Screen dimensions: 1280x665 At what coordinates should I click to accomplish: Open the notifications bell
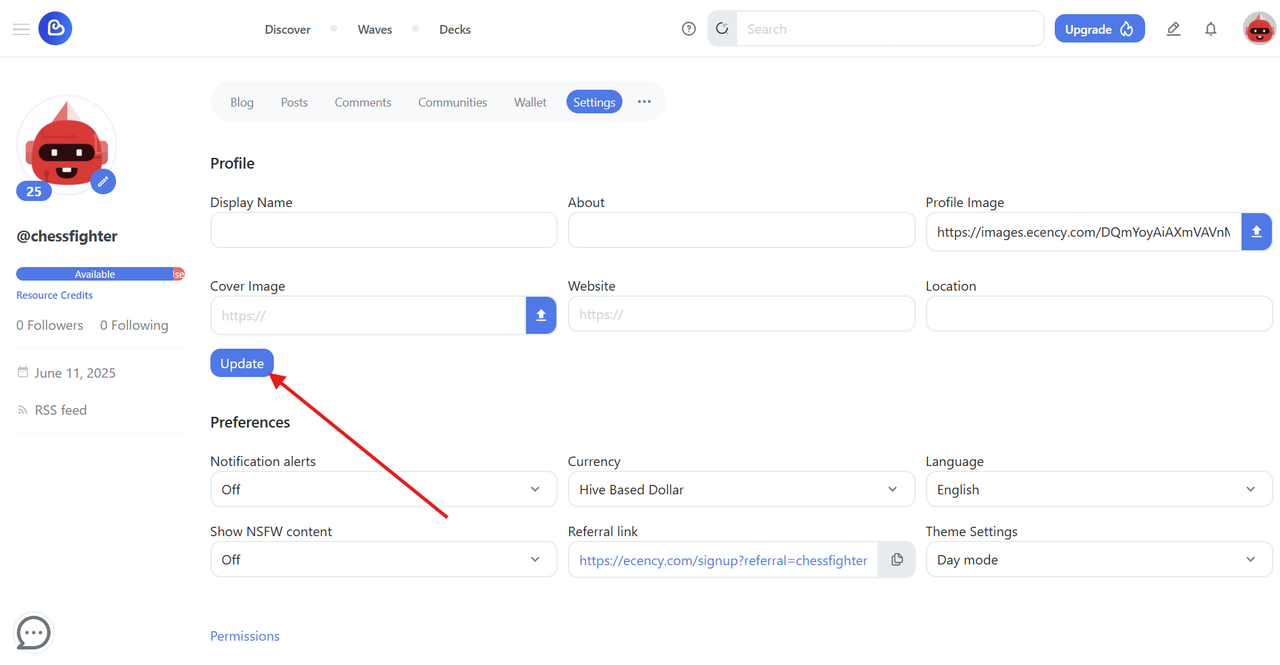point(1210,29)
